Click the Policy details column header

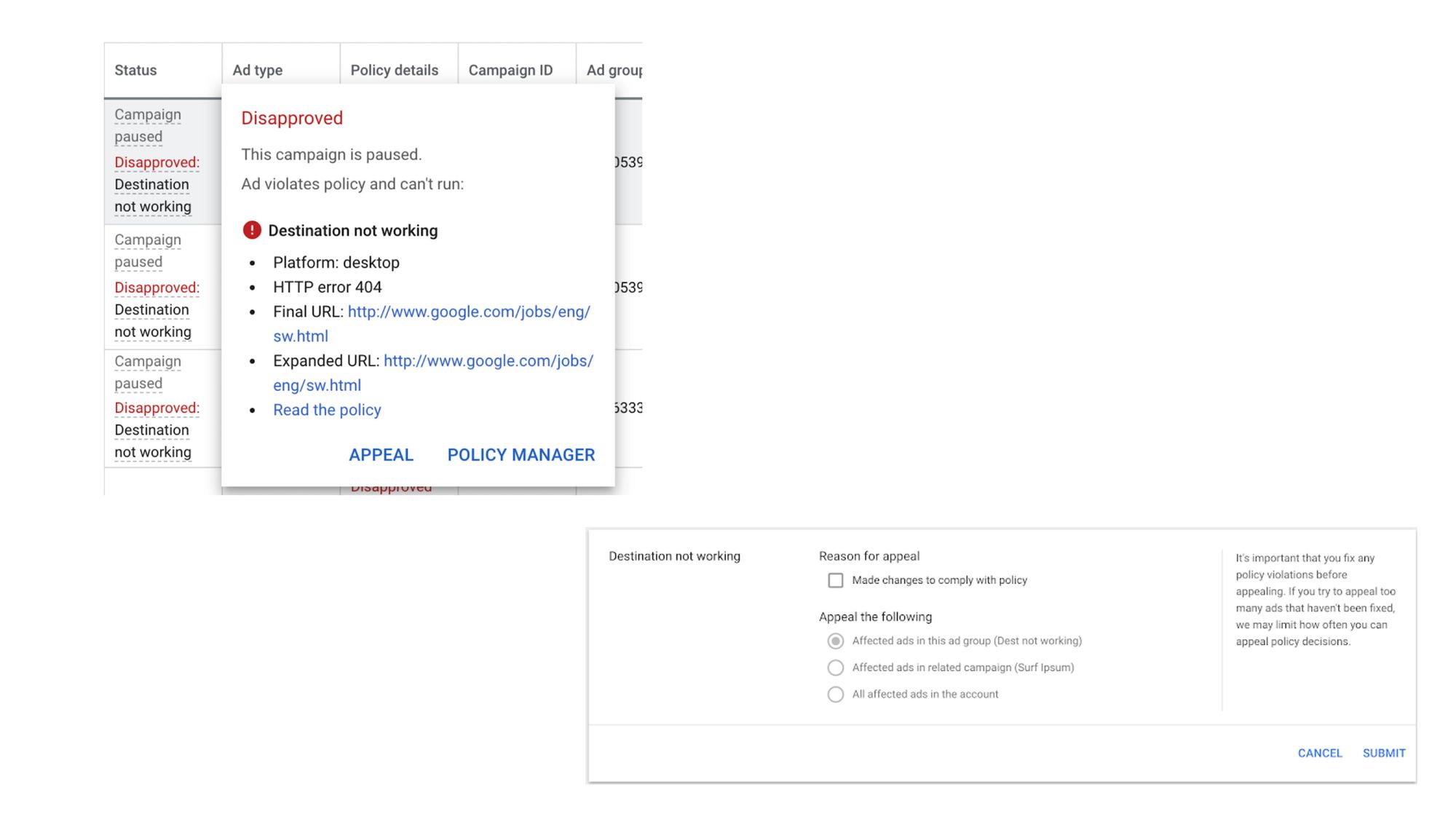(x=394, y=70)
